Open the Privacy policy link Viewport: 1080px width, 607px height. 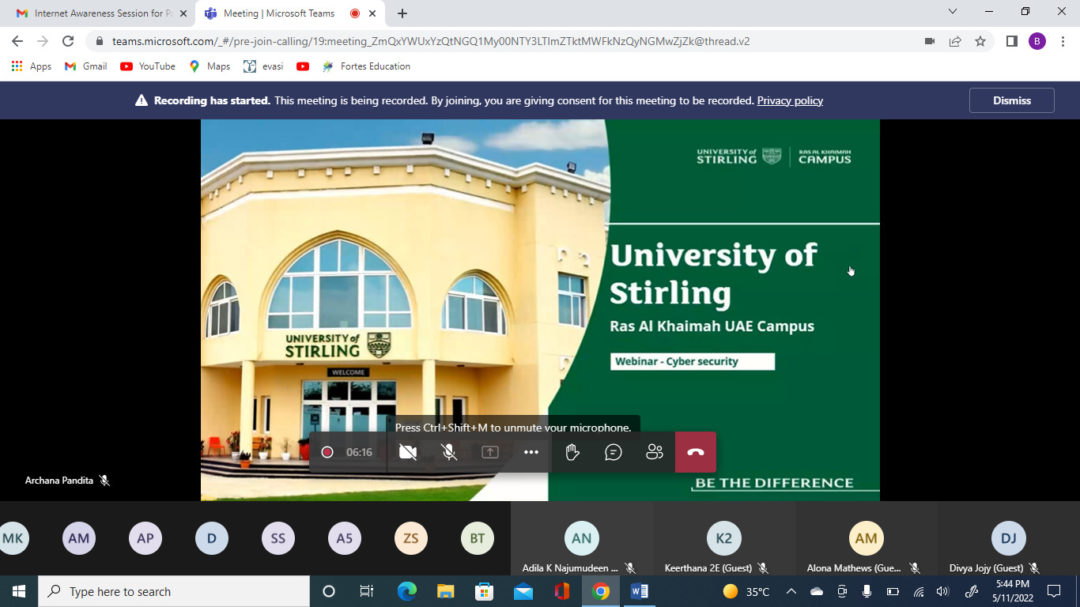790,101
